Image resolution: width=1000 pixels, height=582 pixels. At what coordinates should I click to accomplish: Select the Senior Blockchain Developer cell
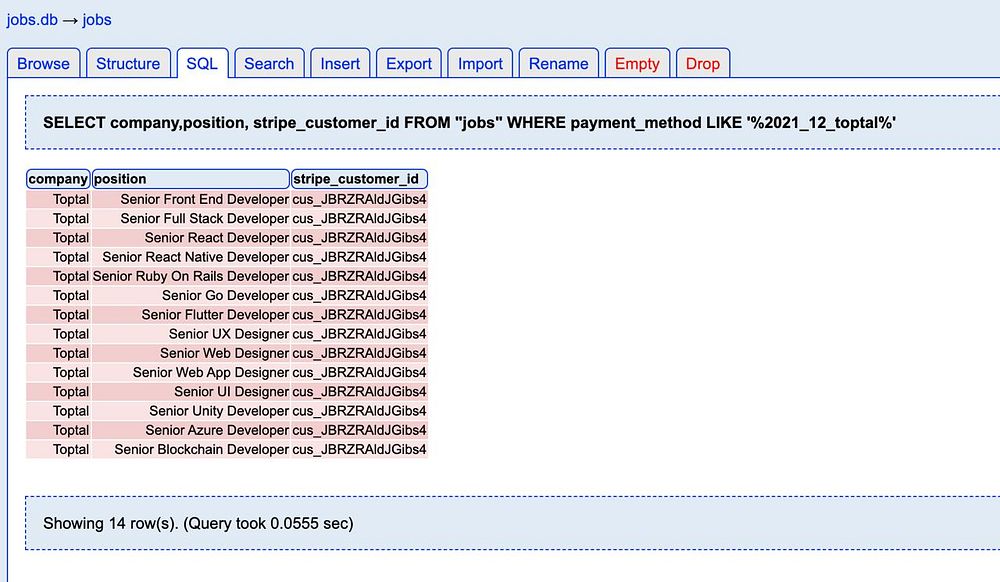coord(191,449)
